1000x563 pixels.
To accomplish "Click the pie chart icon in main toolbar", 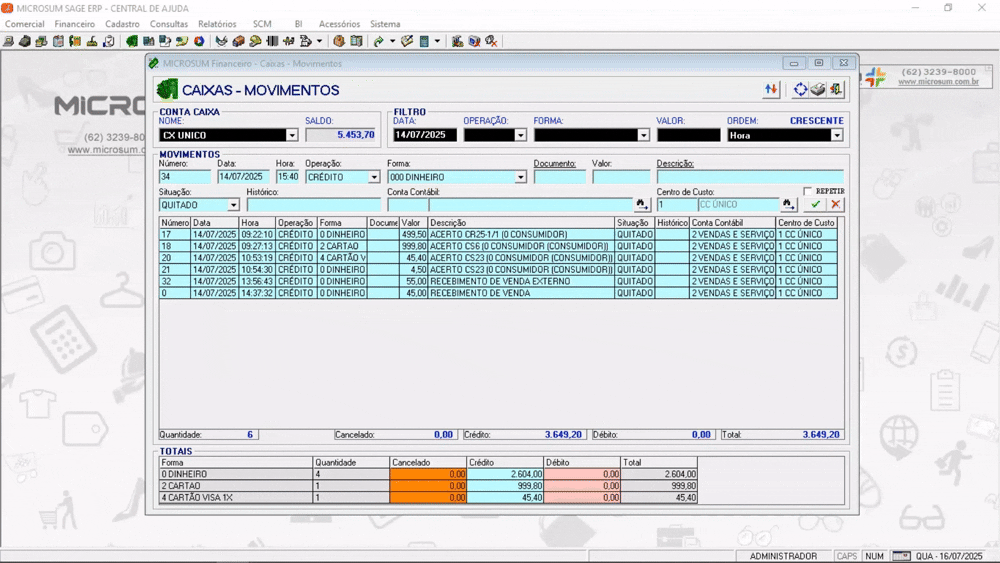I will click(x=199, y=41).
